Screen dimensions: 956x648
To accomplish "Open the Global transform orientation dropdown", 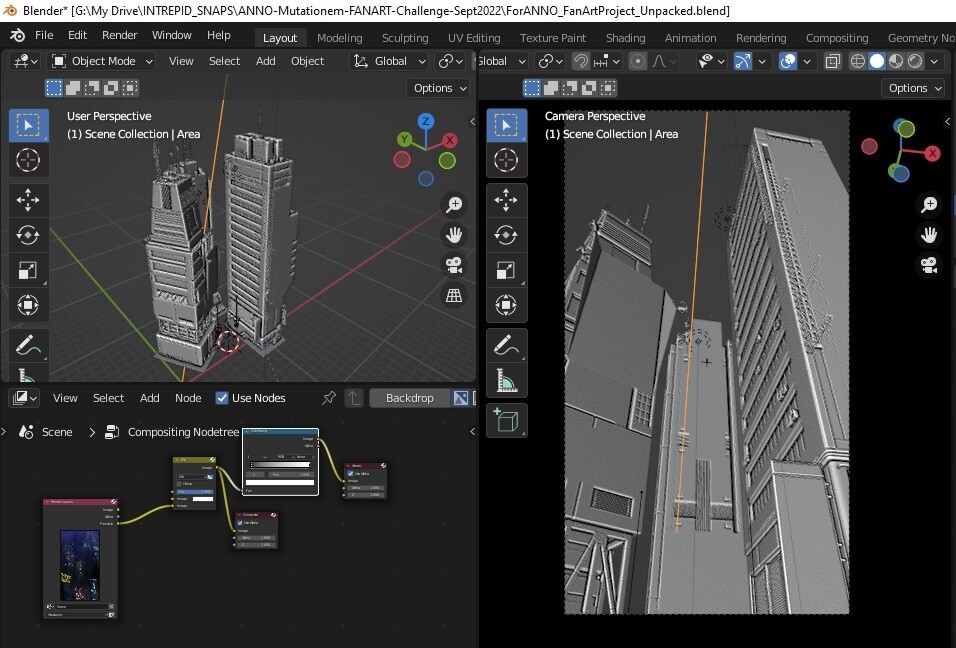I will (x=390, y=61).
